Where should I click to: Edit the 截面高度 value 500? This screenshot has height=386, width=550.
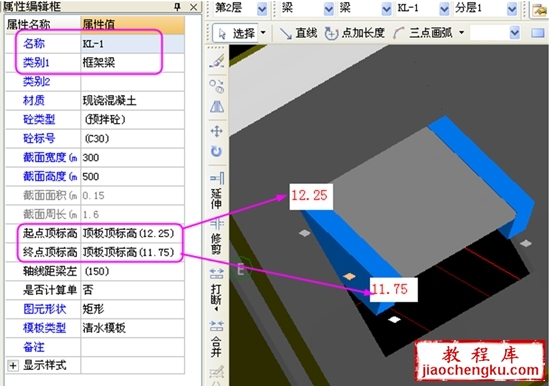[133, 177]
